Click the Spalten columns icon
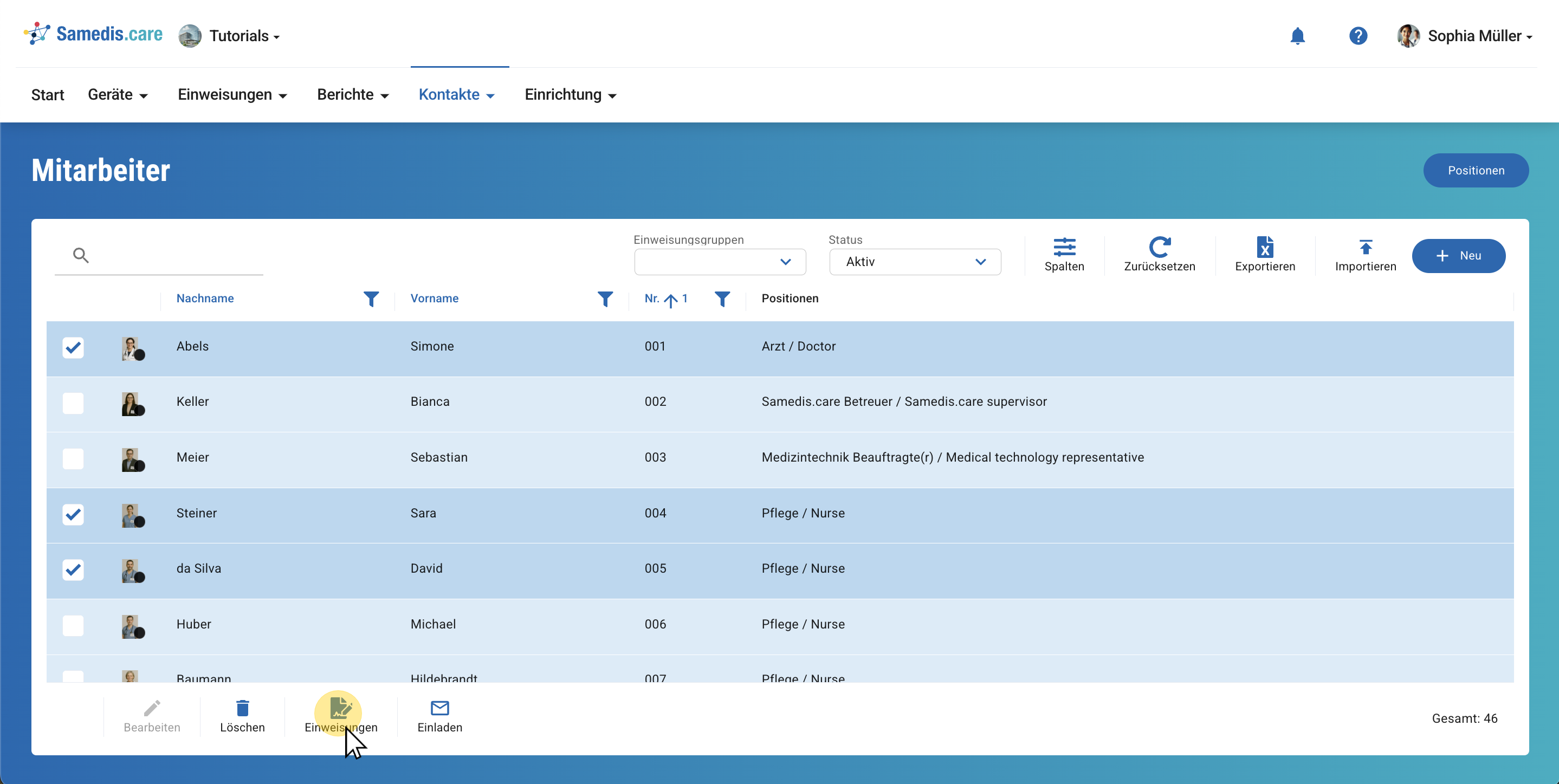Image resolution: width=1559 pixels, height=784 pixels. click(x=1064, y=248)
